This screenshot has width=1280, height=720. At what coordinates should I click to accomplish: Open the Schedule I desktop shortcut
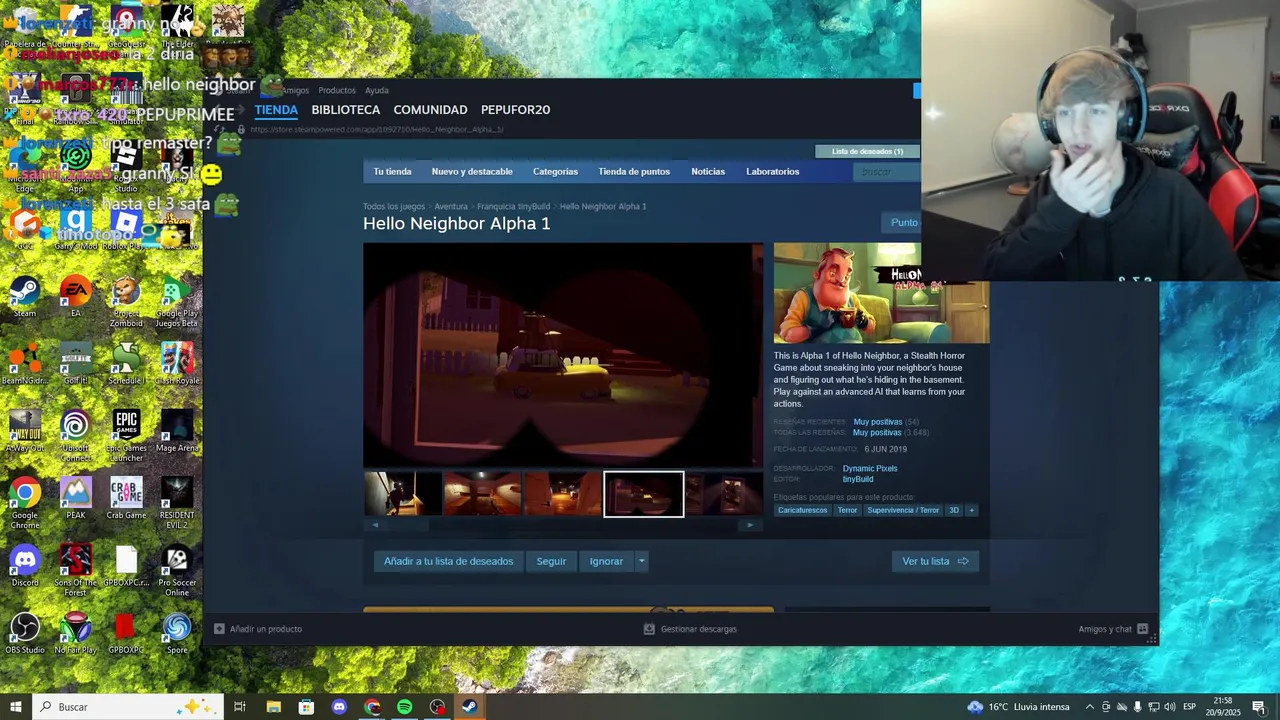[x=126, y=364]
